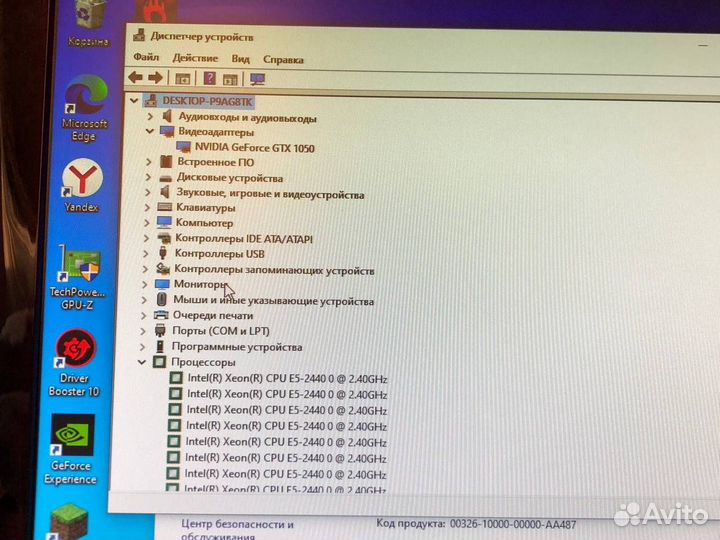Click the scan for hardware changes monitor icon
The image size is (720, 540).
coord(257,79)
